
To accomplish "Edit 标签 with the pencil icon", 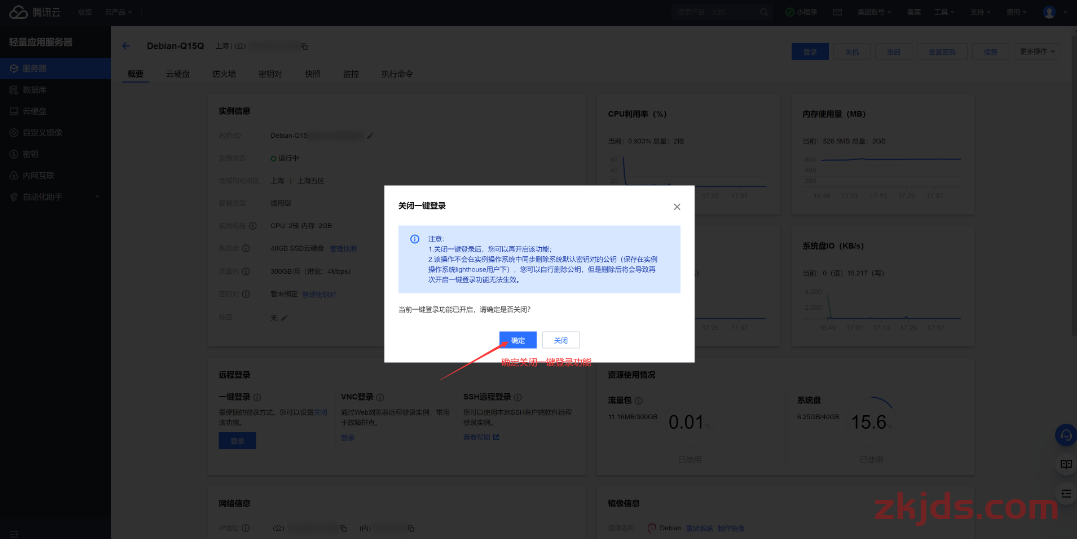I will (284, 318).
